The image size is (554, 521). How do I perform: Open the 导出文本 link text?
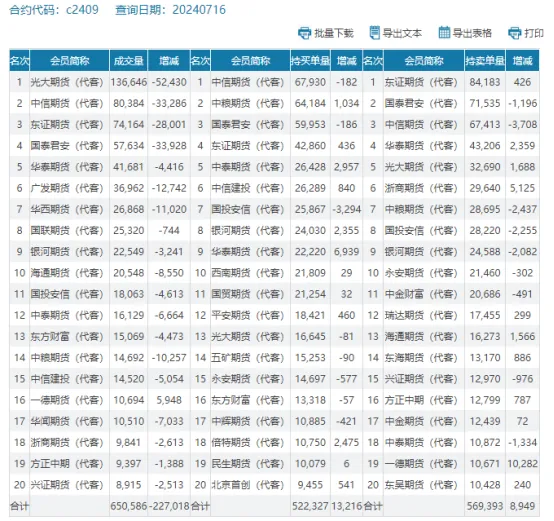click(402, 33)
